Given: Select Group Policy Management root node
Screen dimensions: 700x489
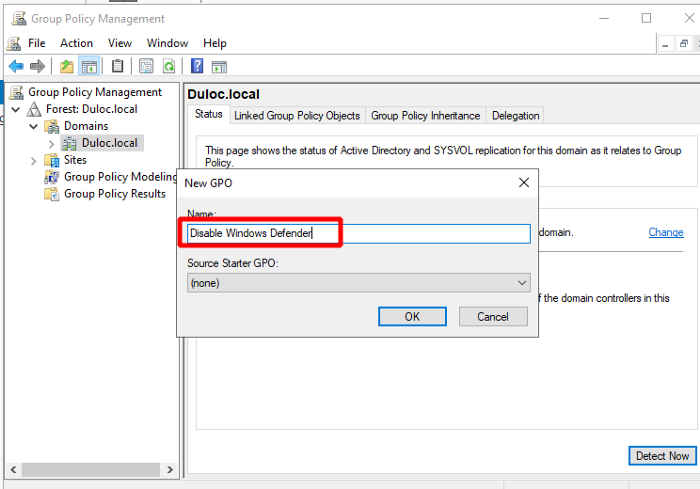Looking at the screenshot, I should 95,92.
